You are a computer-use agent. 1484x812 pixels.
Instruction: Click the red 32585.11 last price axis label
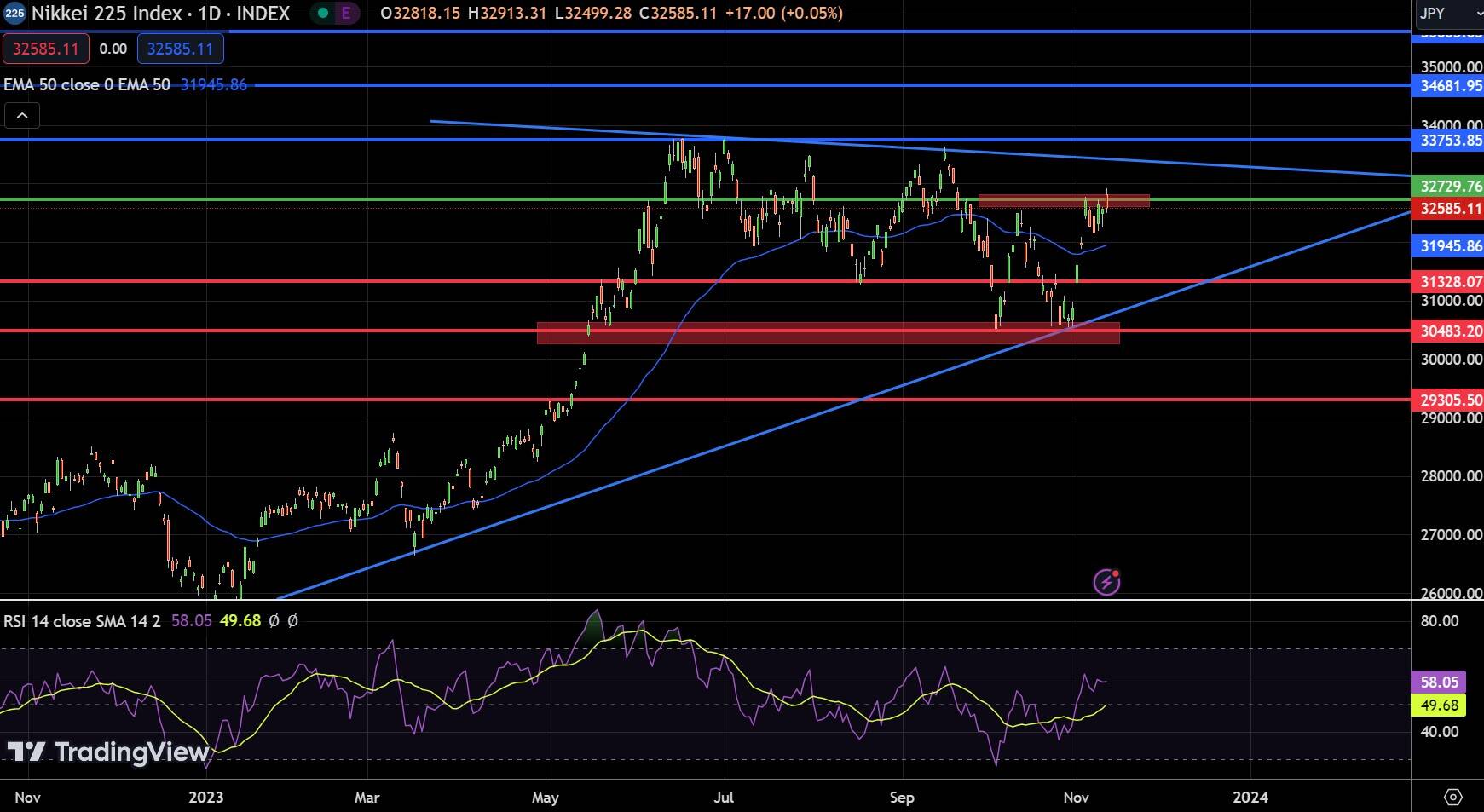coord(1447,209)
